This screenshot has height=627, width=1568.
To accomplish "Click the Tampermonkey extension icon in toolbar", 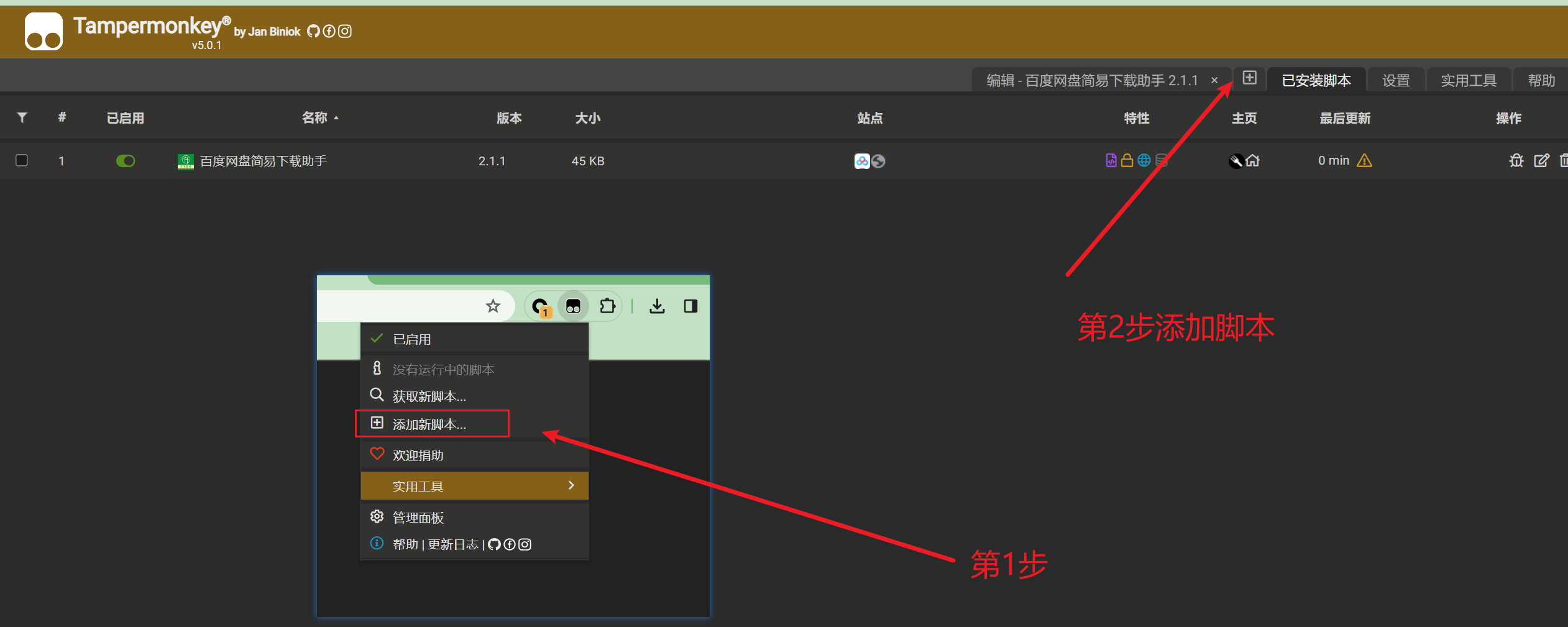I will (573, 306).
